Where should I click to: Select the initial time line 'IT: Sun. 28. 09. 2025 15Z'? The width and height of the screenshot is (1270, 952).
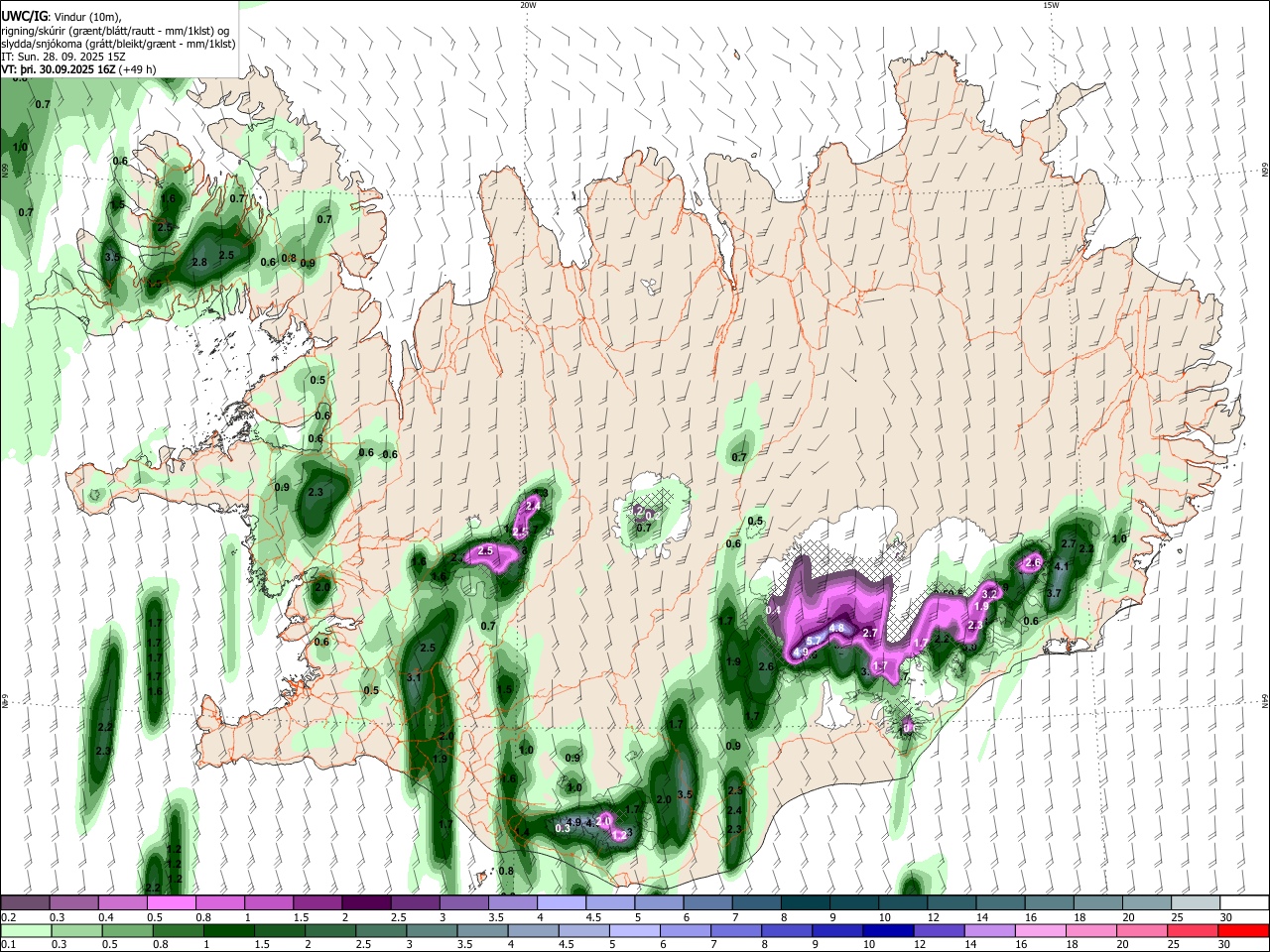tap(63, 57)
